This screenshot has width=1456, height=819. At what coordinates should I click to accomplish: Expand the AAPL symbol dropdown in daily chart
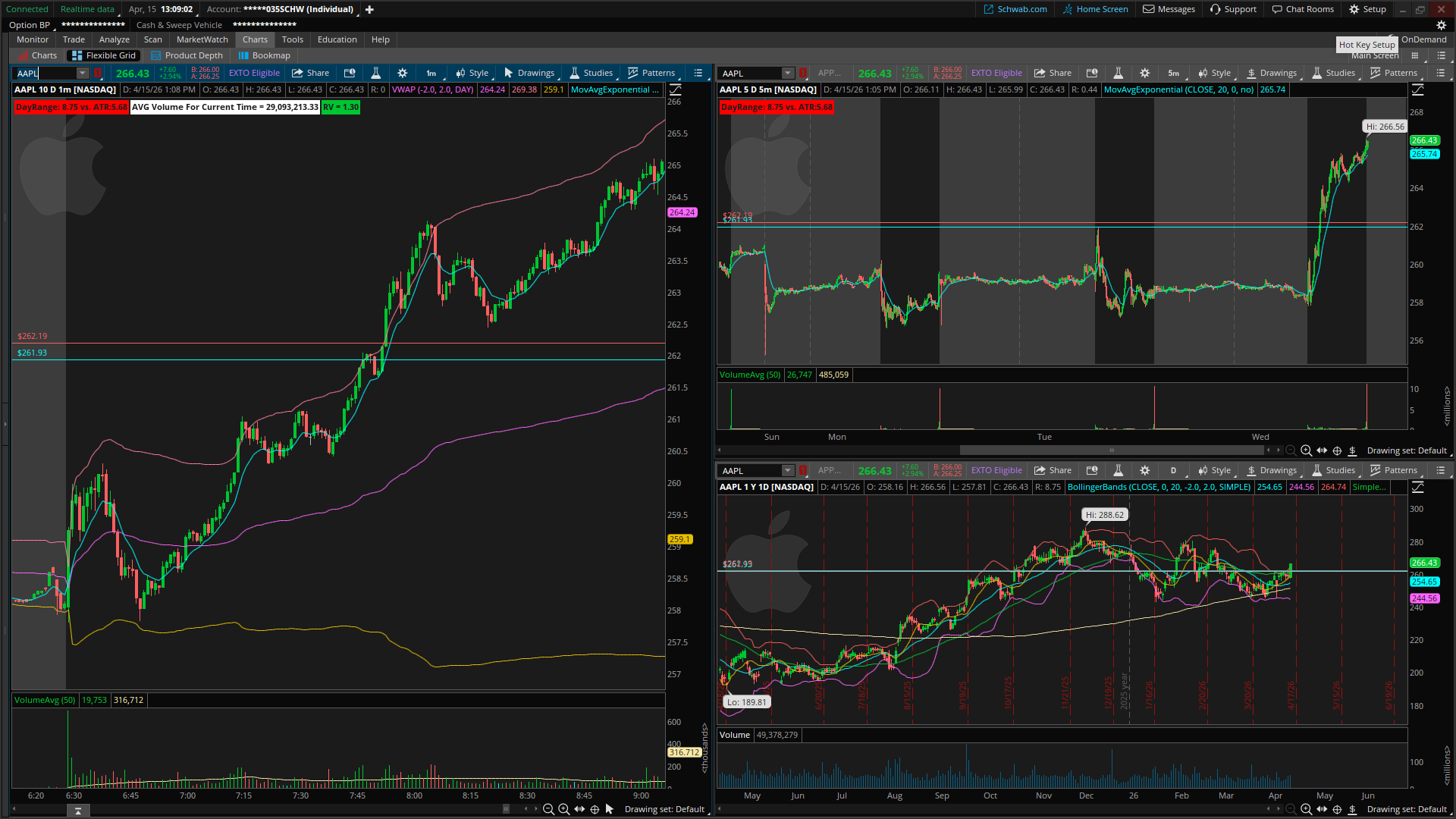coord(788,471)
